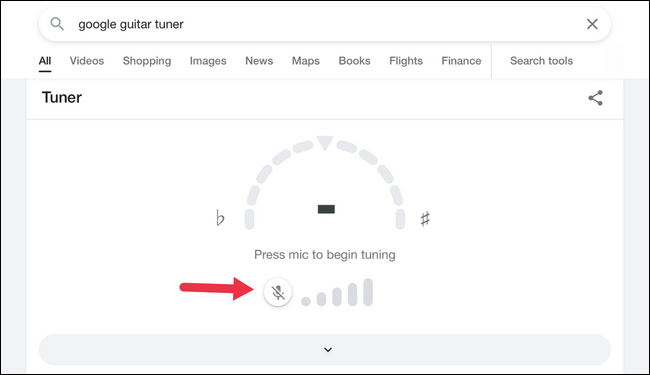The height and width of the screenshot is (375, 650).
Task: Click the note dash indicator in the gauge center
Action: pos(326,209)
